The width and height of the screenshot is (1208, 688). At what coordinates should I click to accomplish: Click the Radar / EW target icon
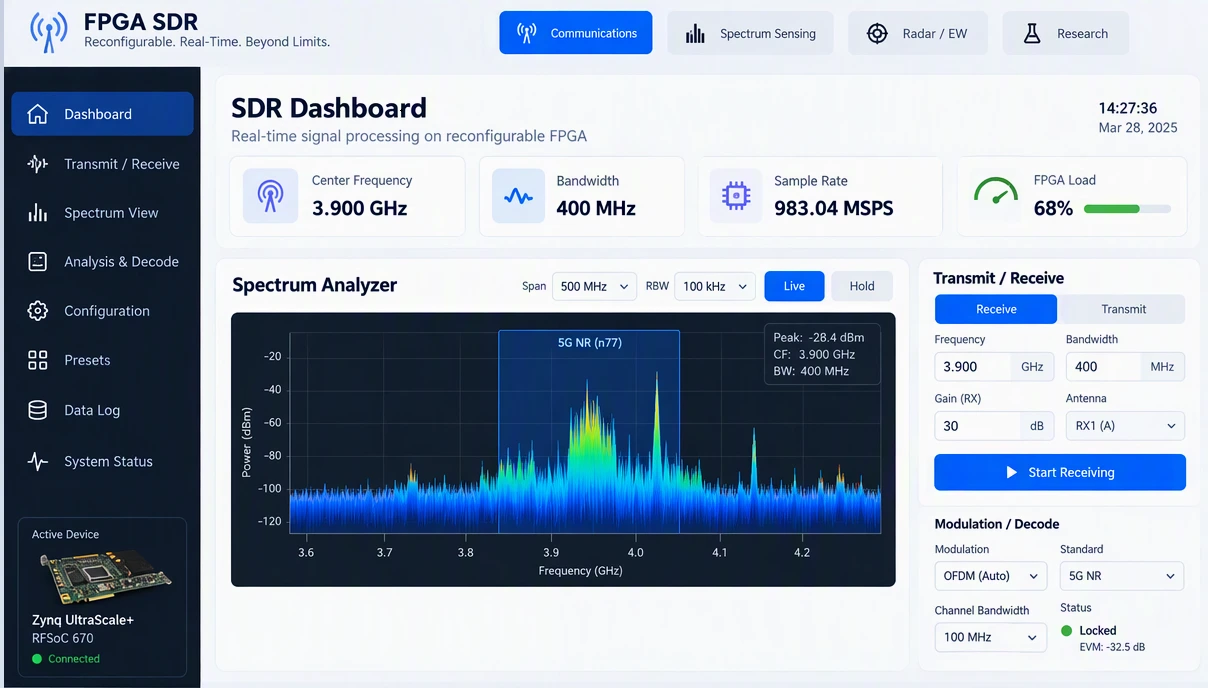877,33
